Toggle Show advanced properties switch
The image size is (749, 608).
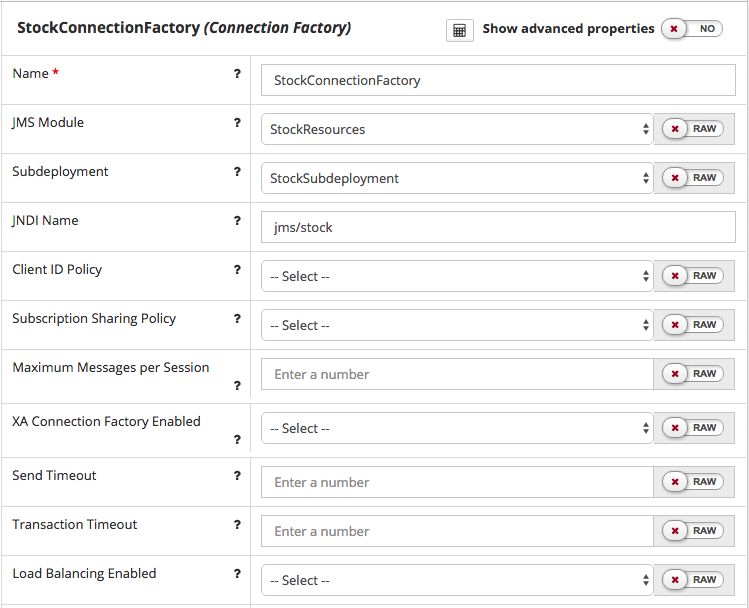(692, 29)
